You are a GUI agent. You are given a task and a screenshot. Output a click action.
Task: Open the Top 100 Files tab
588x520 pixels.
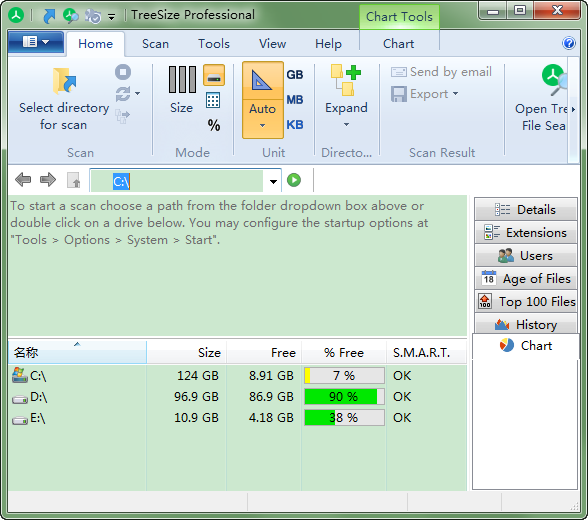(525, 301)
